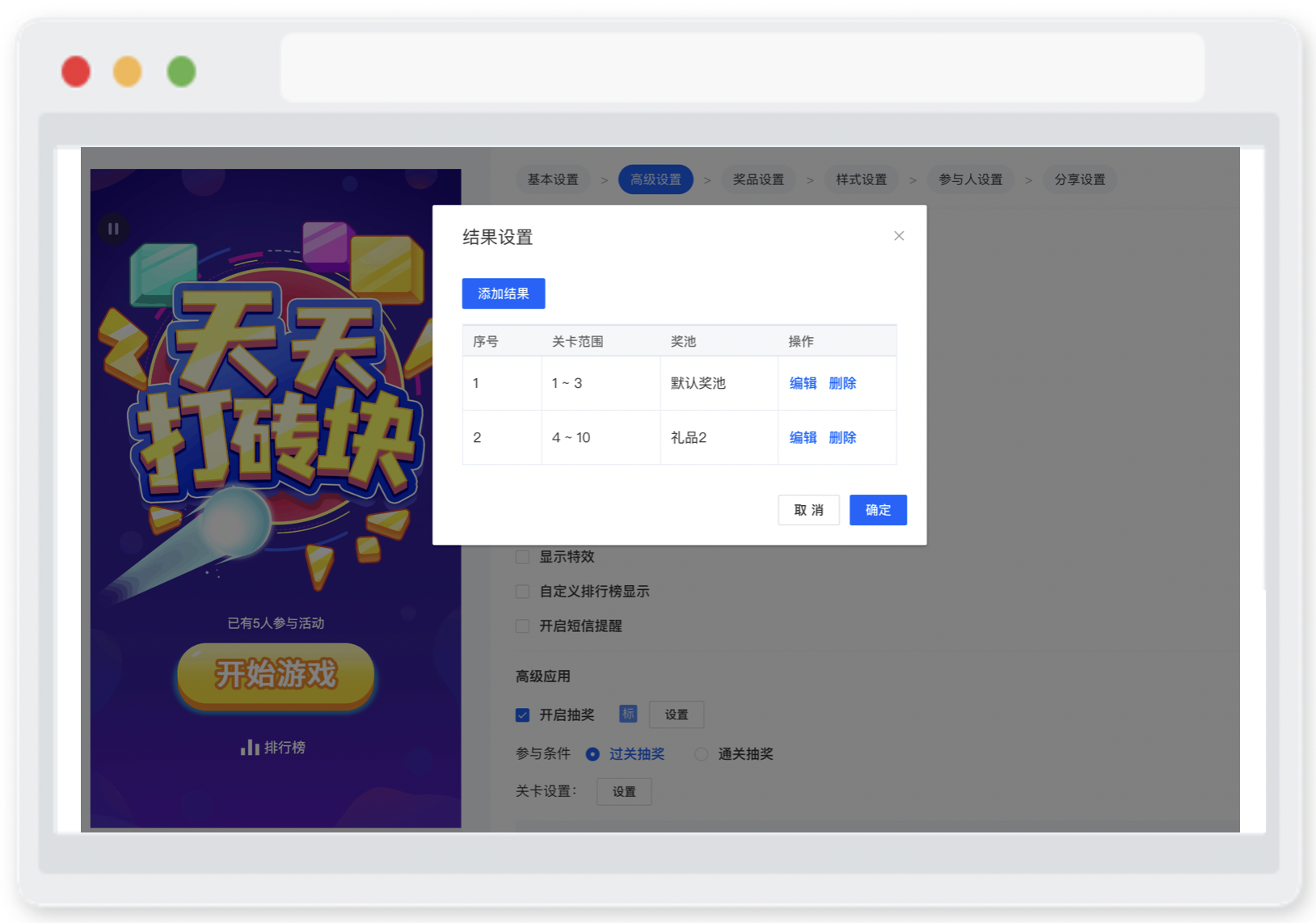Click the 排行榜 bar chart icon
Image resolution: width=1316 pixels, height=923 pixels.
pos(250,748)
